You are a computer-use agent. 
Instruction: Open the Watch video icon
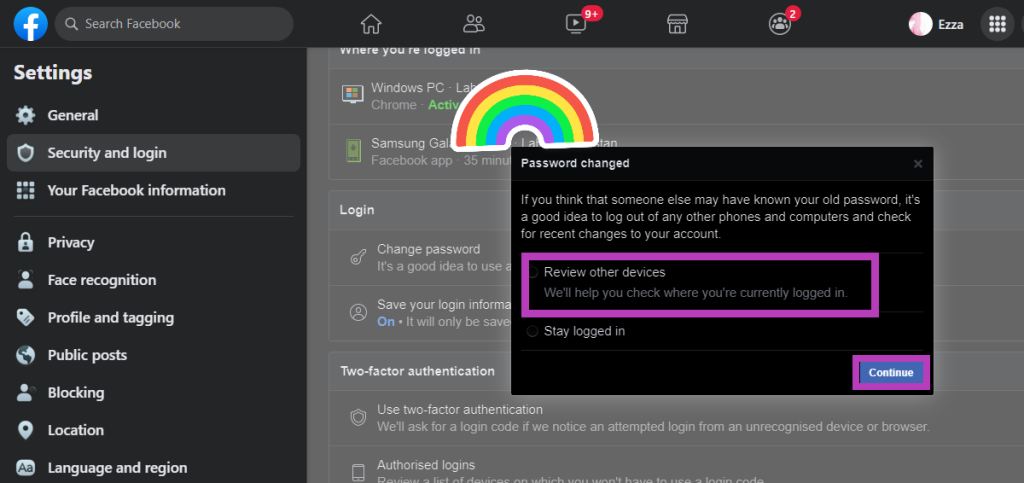click(x=576, y=24)
